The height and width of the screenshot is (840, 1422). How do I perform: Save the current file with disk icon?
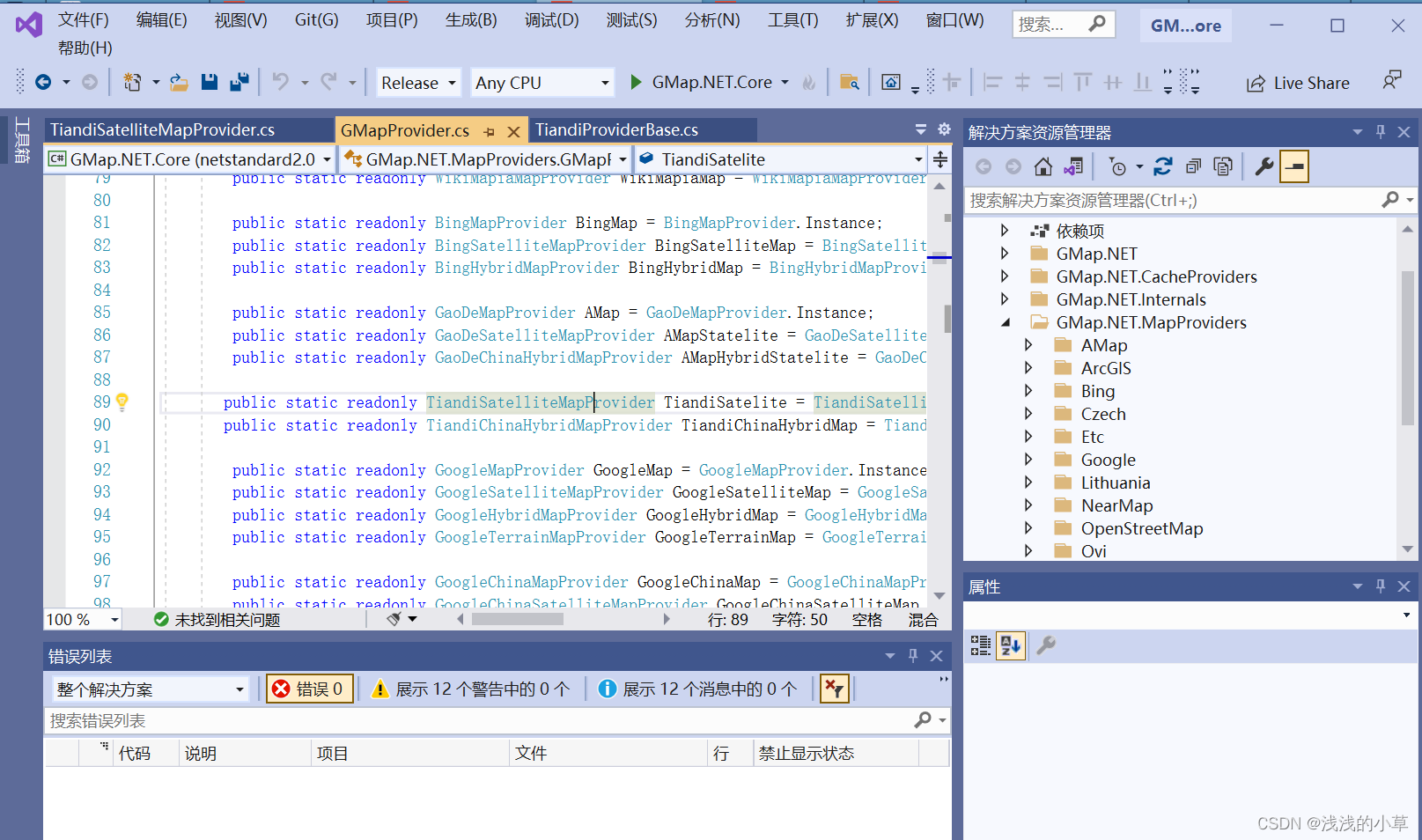tap(210, 82)
